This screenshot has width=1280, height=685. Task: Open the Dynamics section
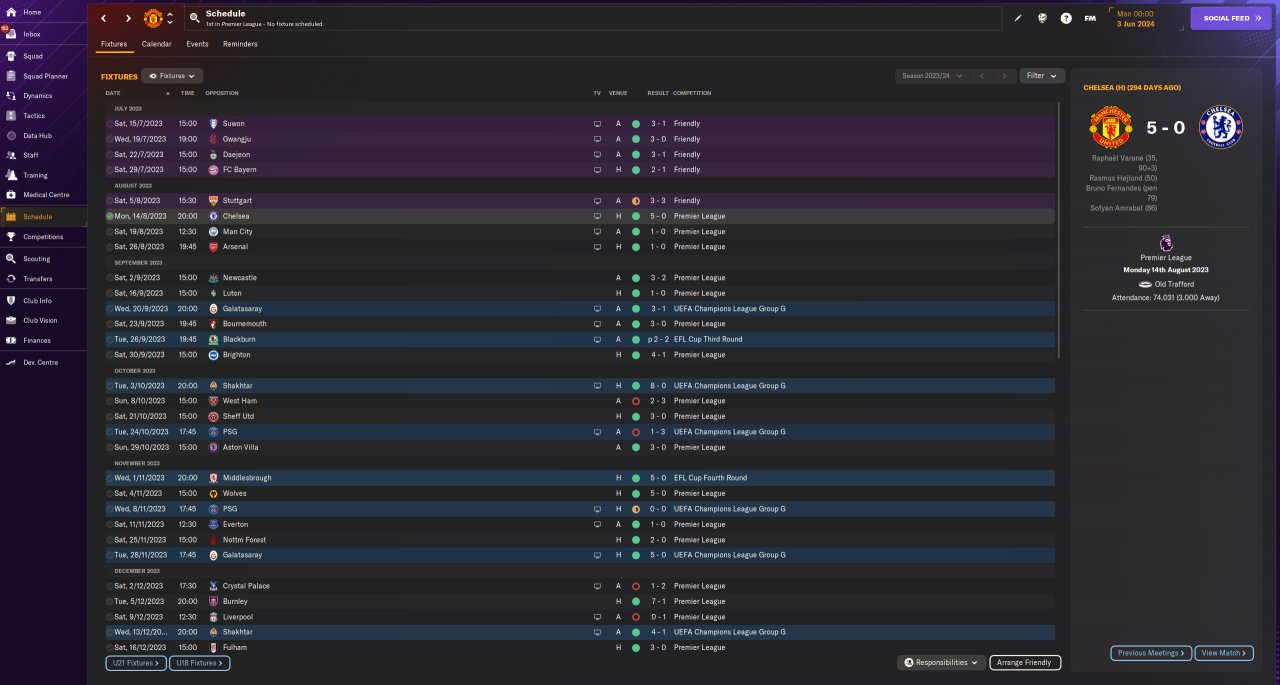point(37,96)
